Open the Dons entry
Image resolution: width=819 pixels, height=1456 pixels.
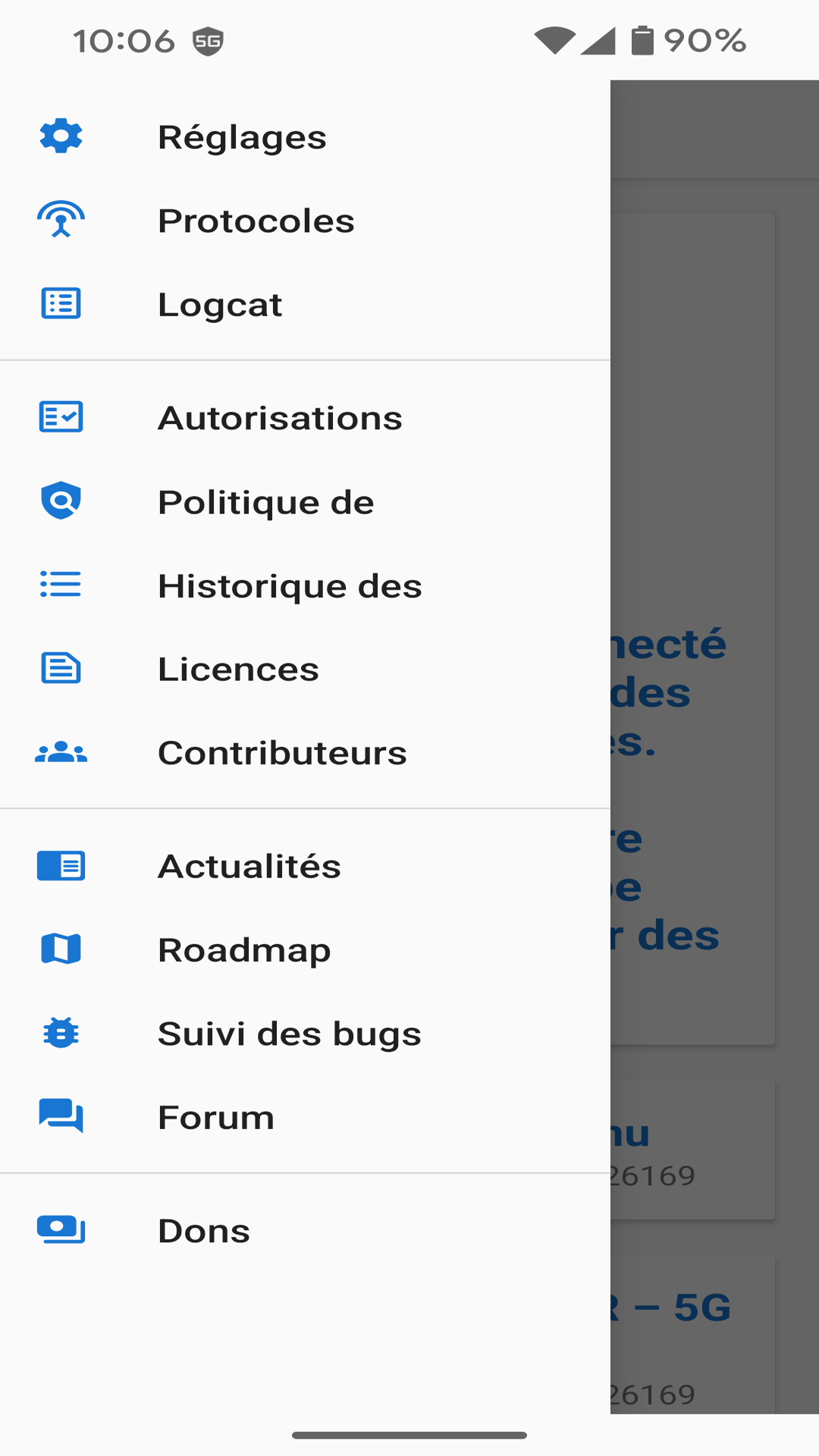(x=203, y=1231)
